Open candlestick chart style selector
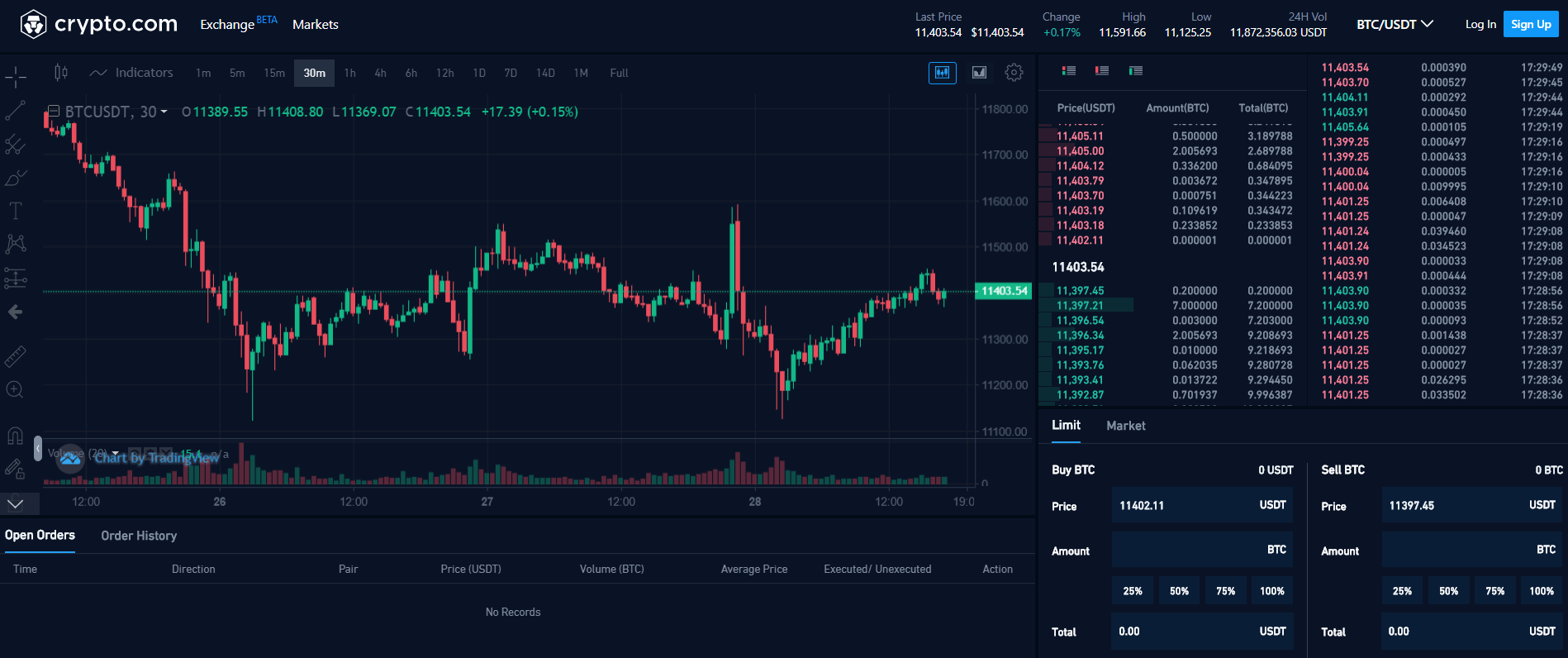This screenshot has width=1568, height=658. 61,73
